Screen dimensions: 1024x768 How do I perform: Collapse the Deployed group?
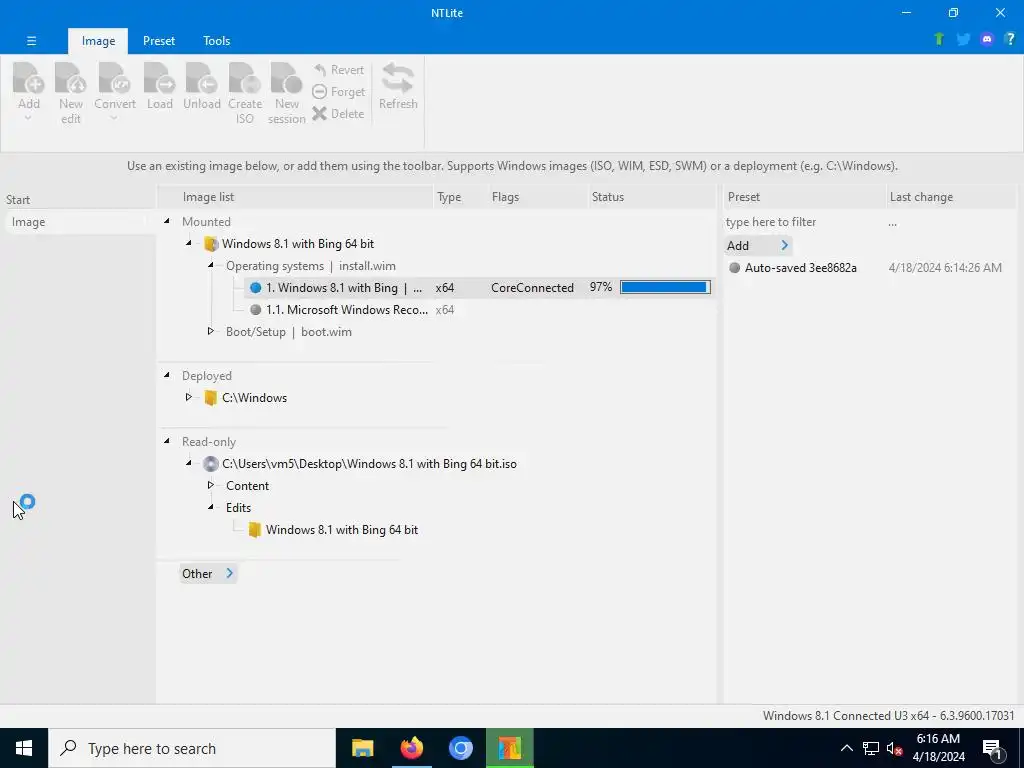(167, 375)
